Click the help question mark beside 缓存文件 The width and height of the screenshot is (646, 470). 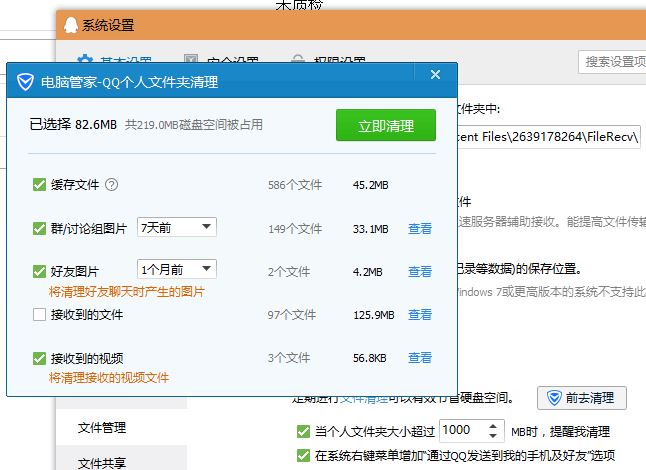click(x=111, y=185)
